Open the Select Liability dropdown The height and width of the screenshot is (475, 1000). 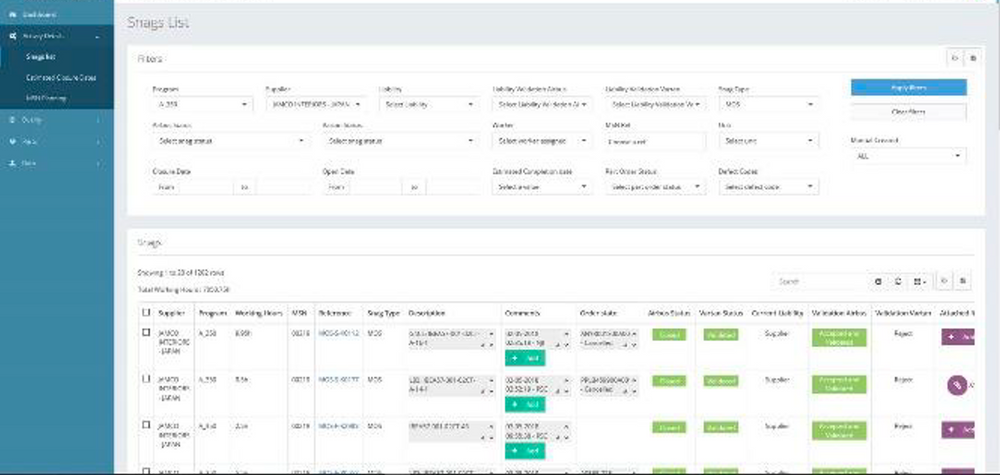[x=429, y=104]
